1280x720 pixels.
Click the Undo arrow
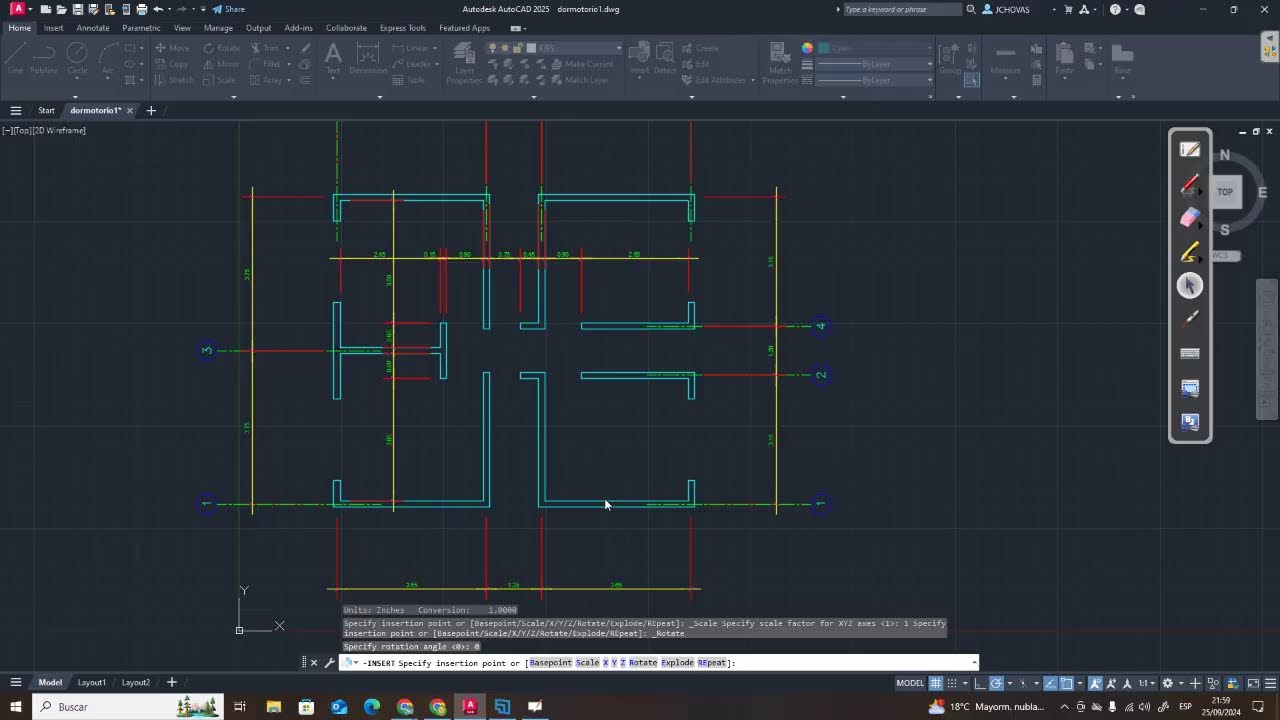click(158, 9)
